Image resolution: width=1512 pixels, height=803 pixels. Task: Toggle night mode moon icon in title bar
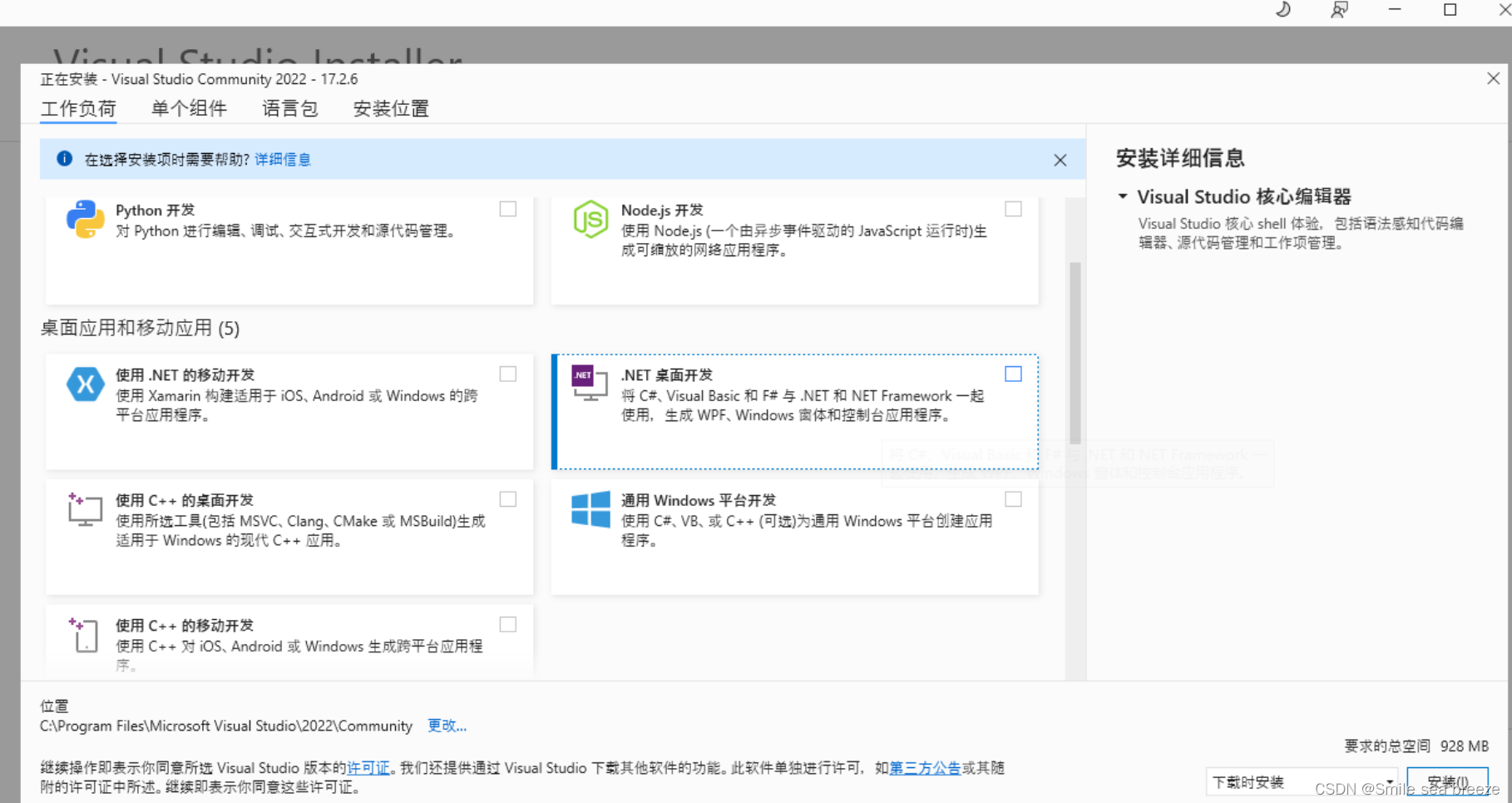[1283, 10]
